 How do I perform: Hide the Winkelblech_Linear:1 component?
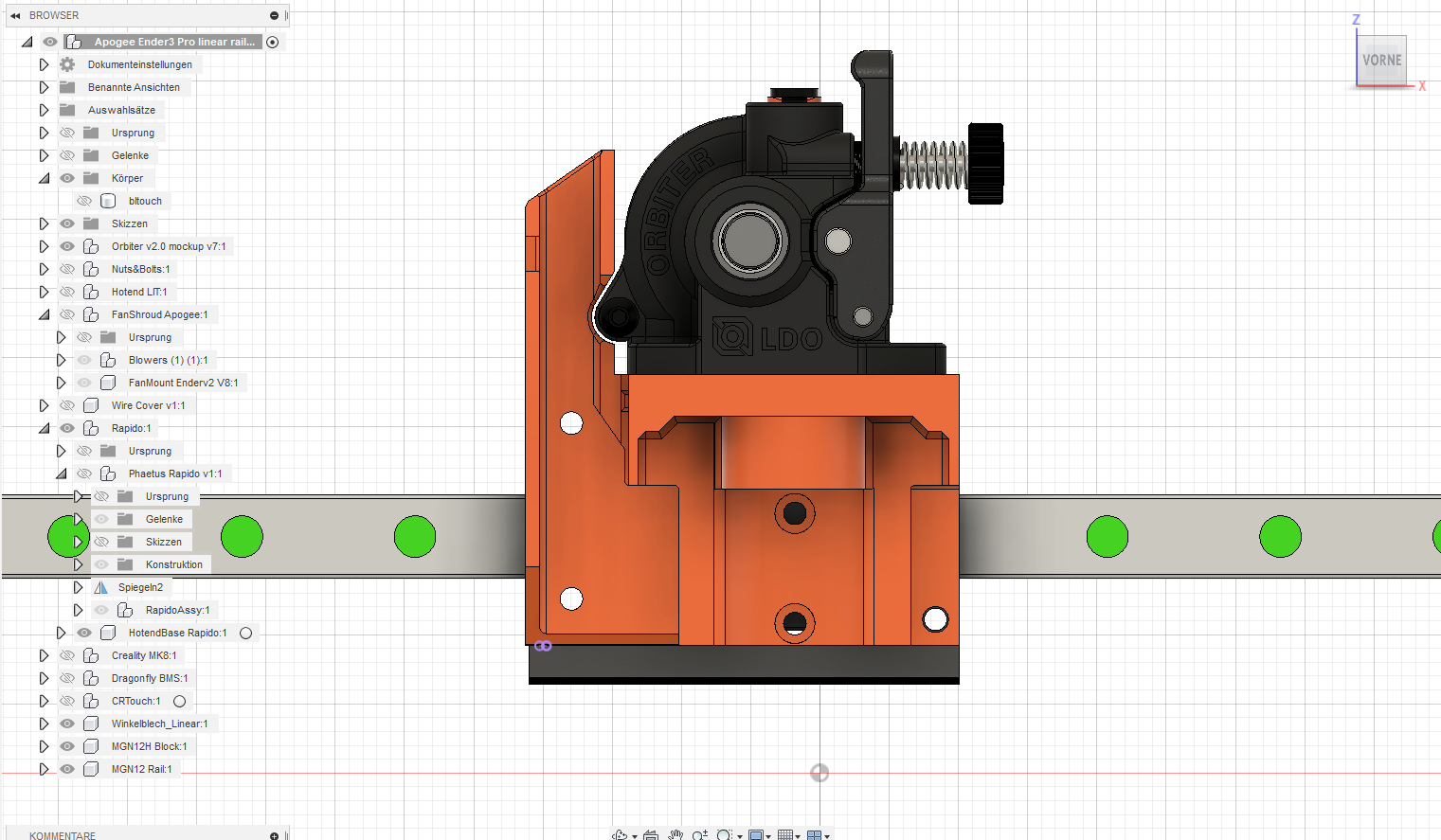pos(67,724)
